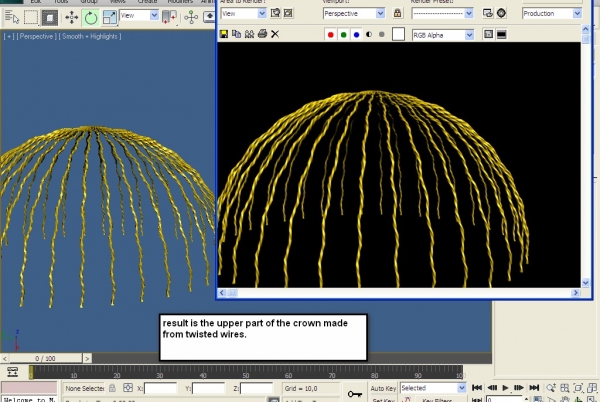
Task: Open Production render mode dropdown
Action: (552, 13)
